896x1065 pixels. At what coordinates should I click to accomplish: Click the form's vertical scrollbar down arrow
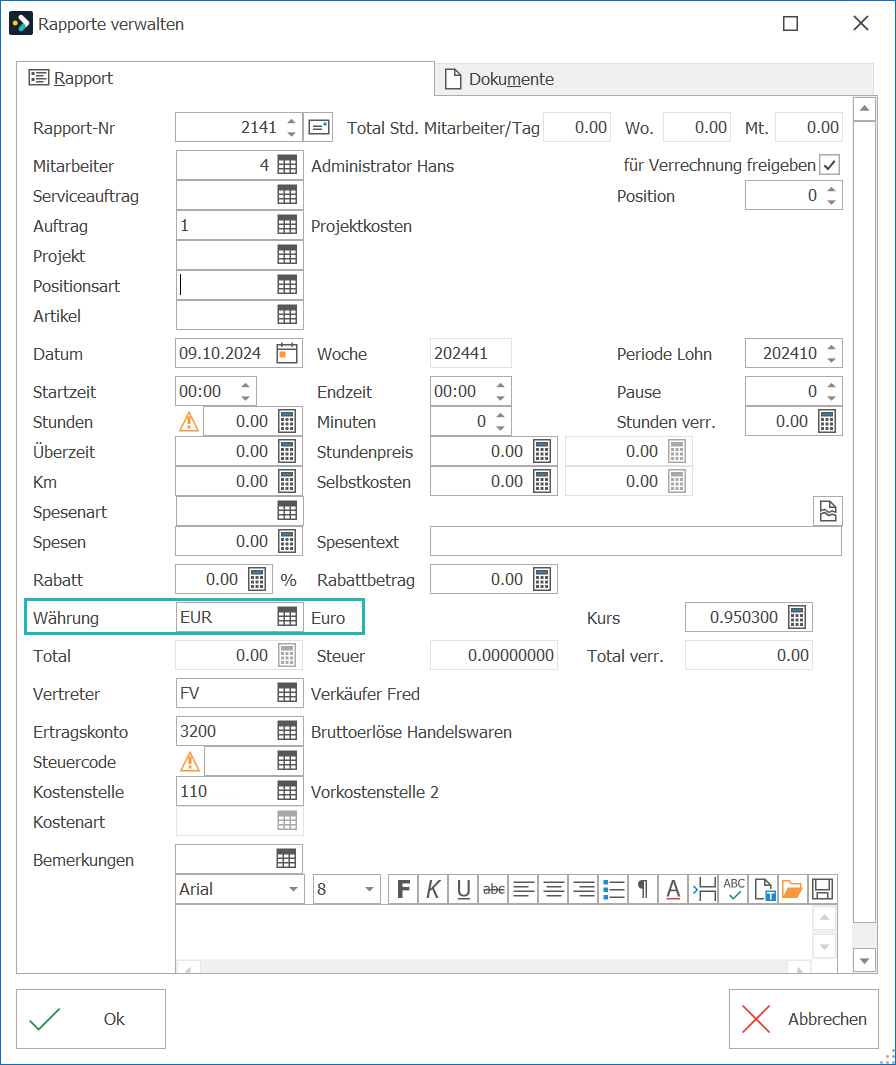[x=864, y=960]
